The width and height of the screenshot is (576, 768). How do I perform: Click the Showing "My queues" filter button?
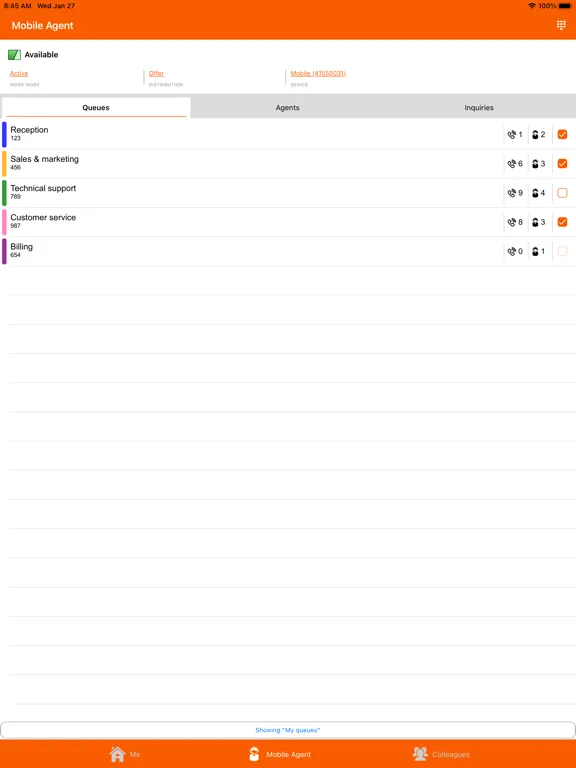pyautogui.click(x=288, y=730)
